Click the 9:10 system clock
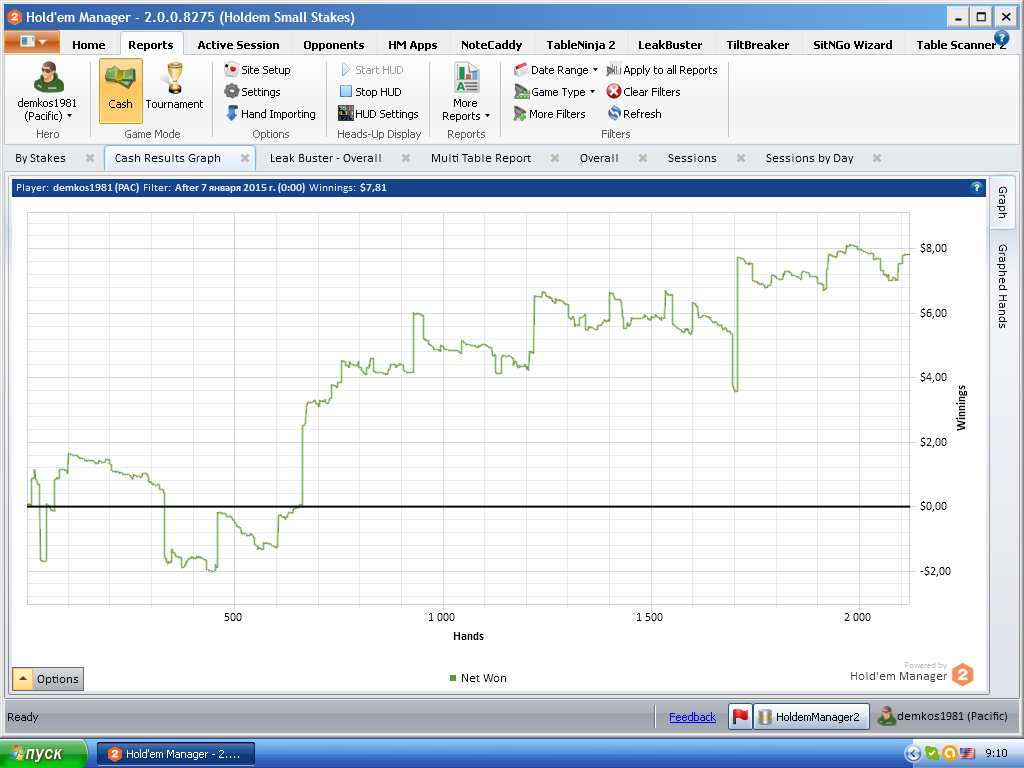 (x=997, y=754)
